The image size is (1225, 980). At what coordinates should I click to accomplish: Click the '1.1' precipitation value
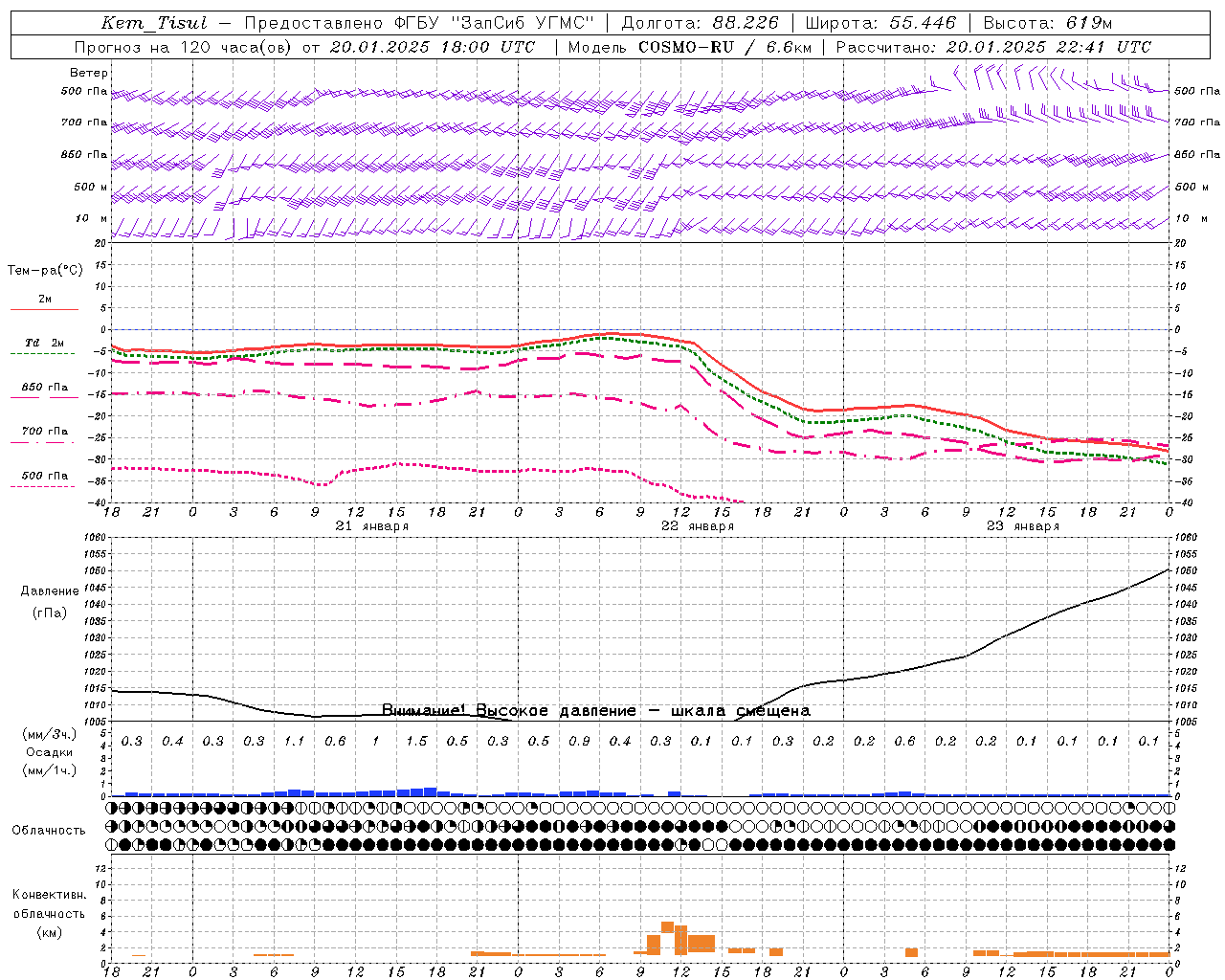(294, 742)
